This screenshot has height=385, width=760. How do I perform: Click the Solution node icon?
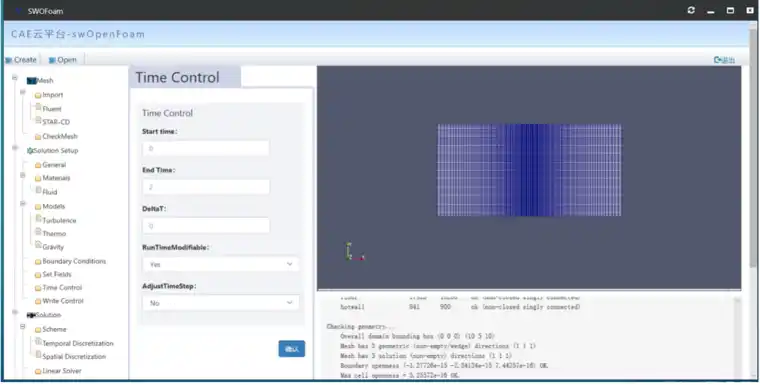pyautogui.click(x=31, y=315)
